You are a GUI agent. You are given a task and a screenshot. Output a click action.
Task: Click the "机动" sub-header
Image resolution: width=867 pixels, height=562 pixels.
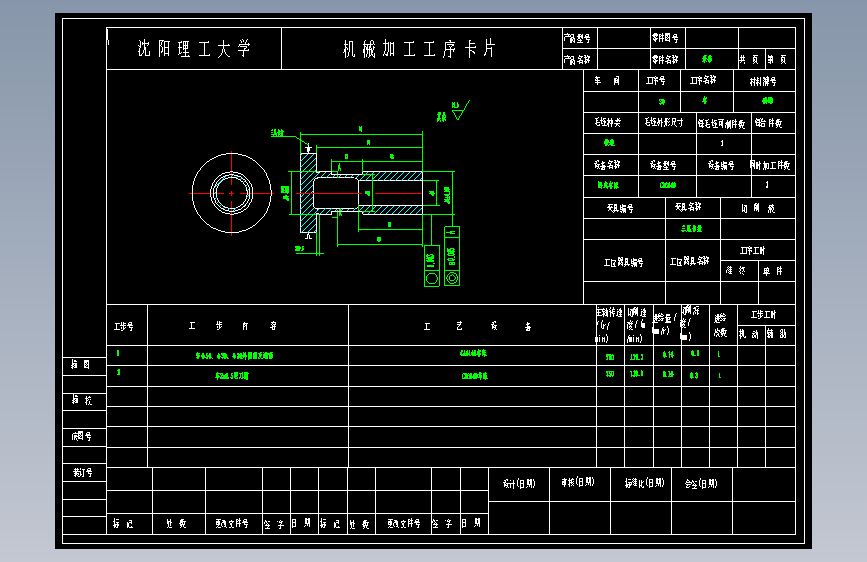point(749,334)
